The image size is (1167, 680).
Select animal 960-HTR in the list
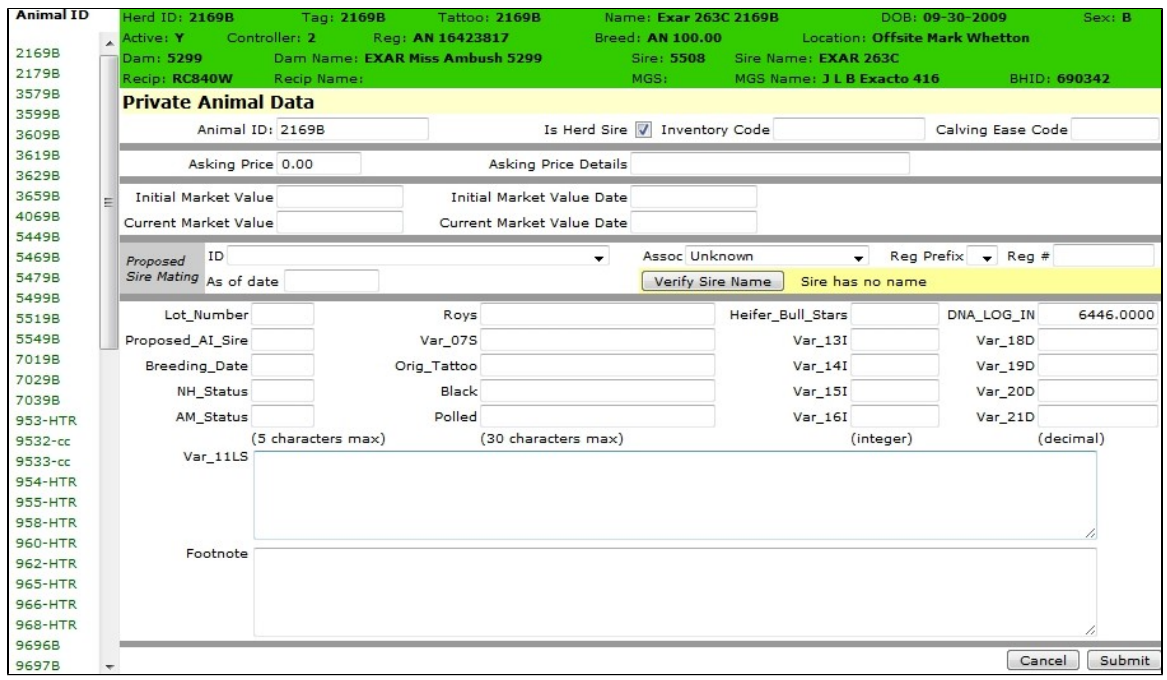click(46, 543)
